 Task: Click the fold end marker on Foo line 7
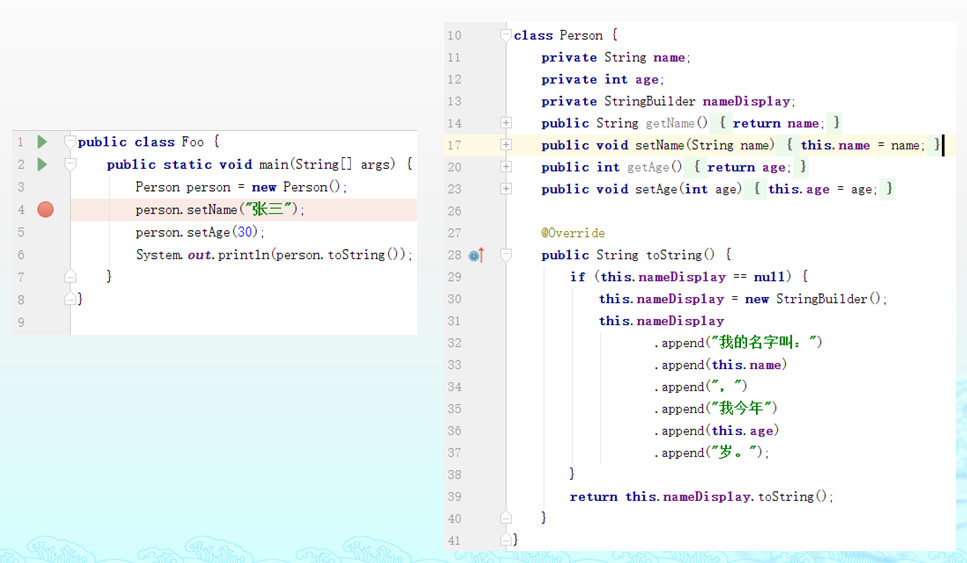(70, 276)
